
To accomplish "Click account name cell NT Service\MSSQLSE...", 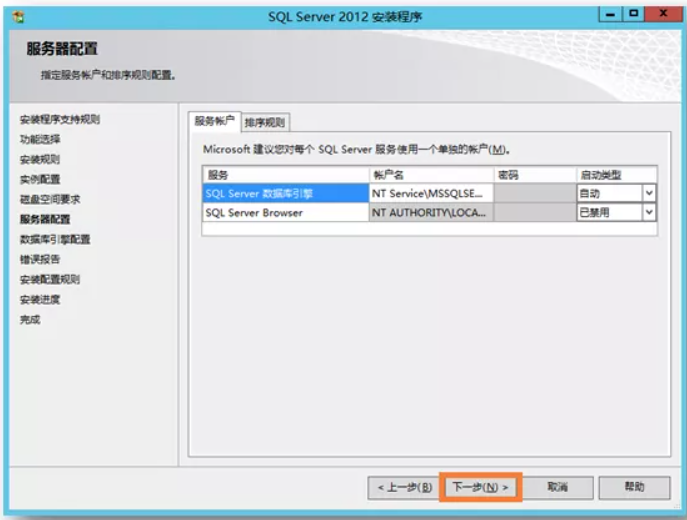I will 430,193.
